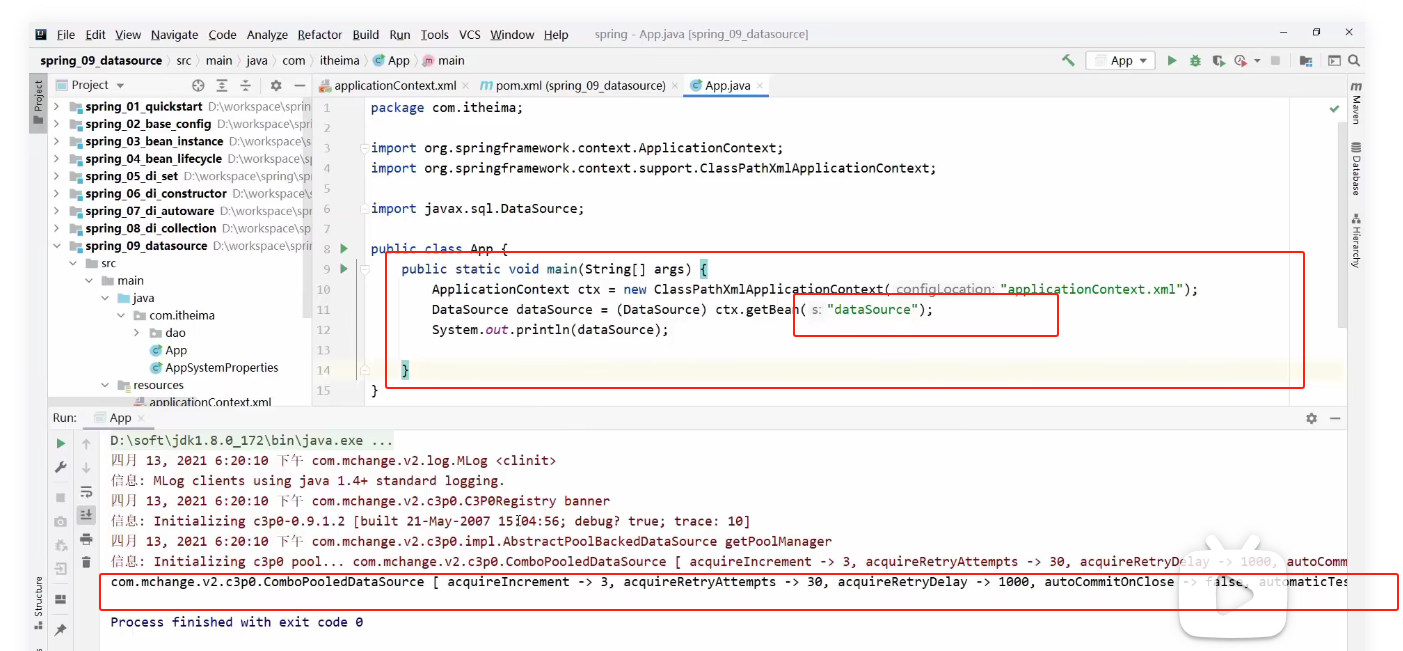Viewport: 1403px width, 651px height.
Task: Click the Print icon in Run console
Action: (x=87, y=539)
